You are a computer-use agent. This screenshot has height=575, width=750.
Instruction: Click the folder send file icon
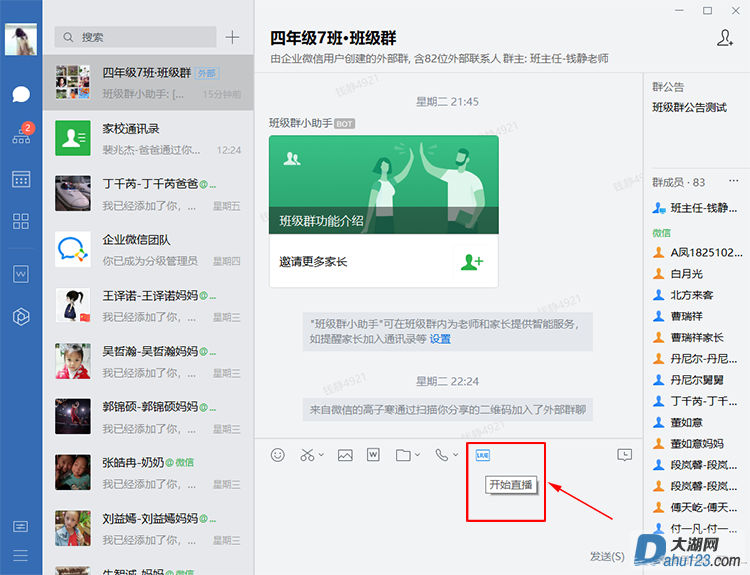point(403,455)
